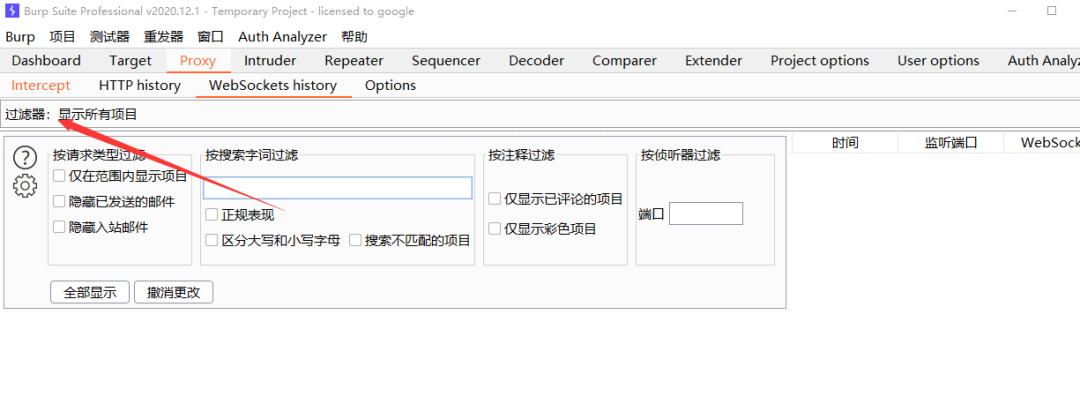Image resolution: width=1080 pixels, height=412 pixels.
Task: Switch to the Repeater tab
Action: coord(354,61)
